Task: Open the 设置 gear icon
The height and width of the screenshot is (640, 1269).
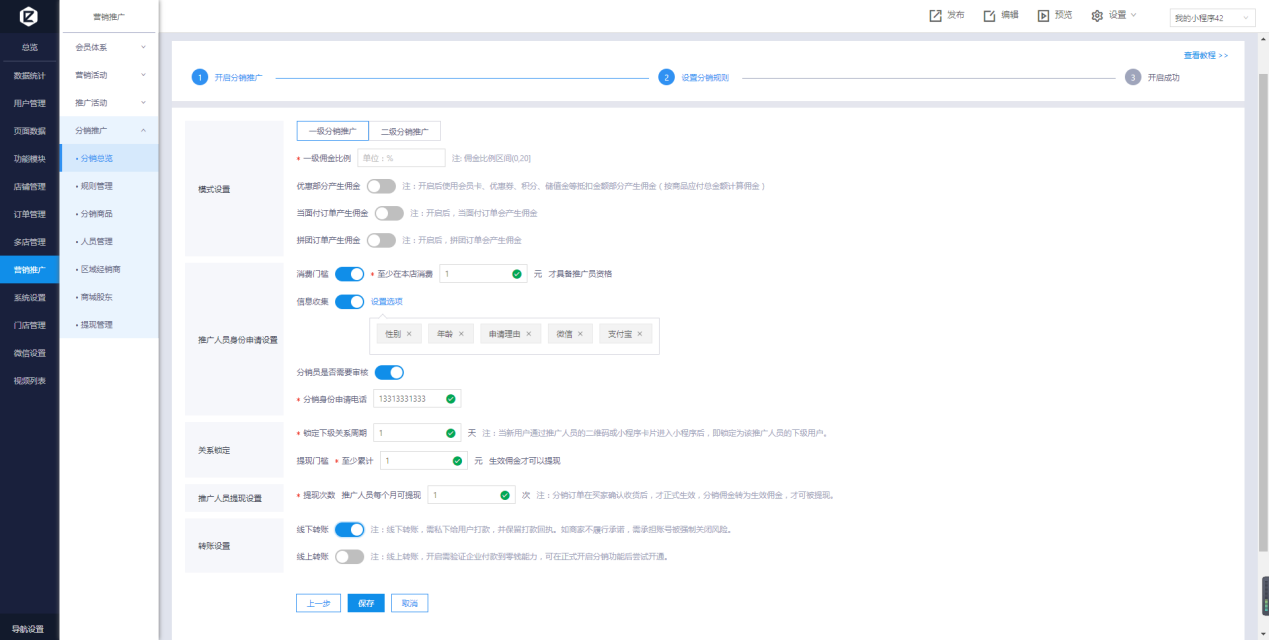Action: tap(1097, 16)
